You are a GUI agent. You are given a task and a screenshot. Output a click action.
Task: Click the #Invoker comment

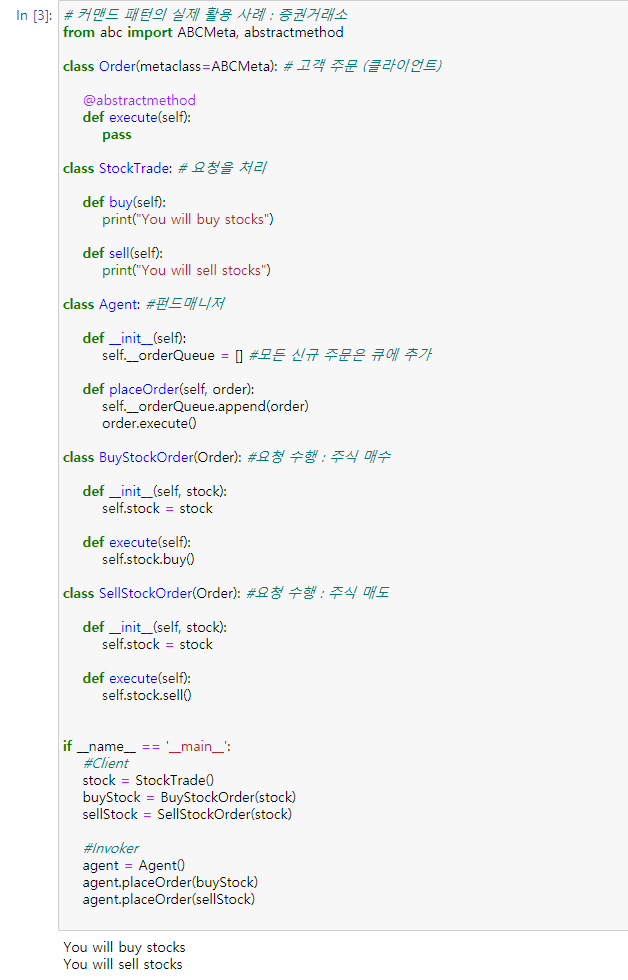coord(111,848)
